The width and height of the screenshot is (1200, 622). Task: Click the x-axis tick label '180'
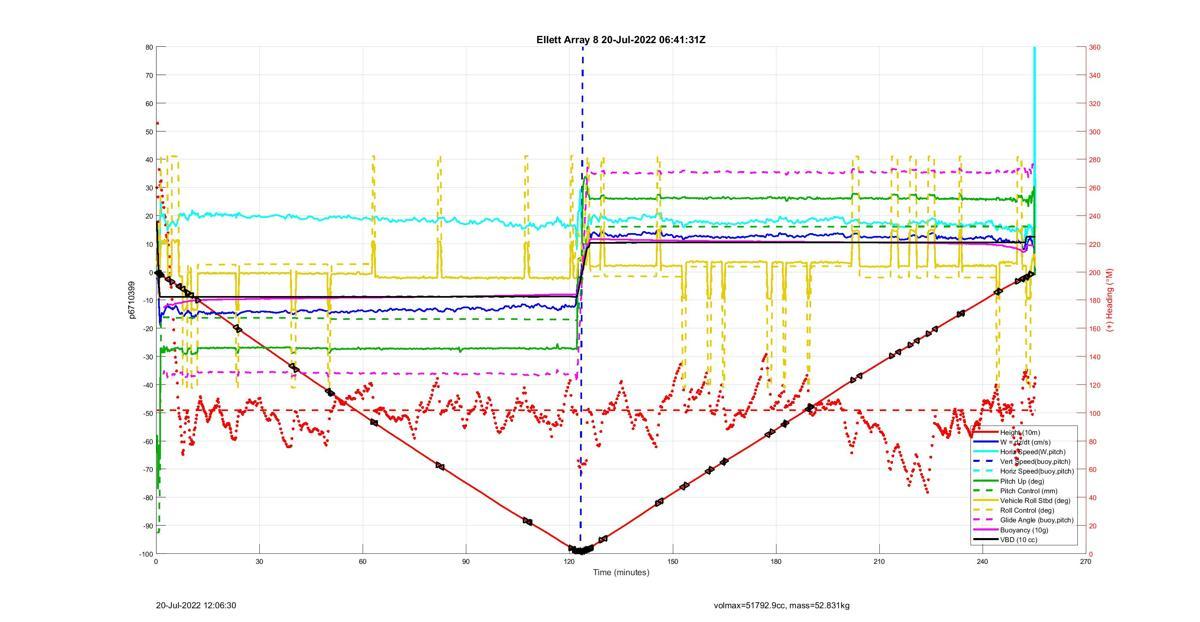pyautogui.click(x=776, y=561)
